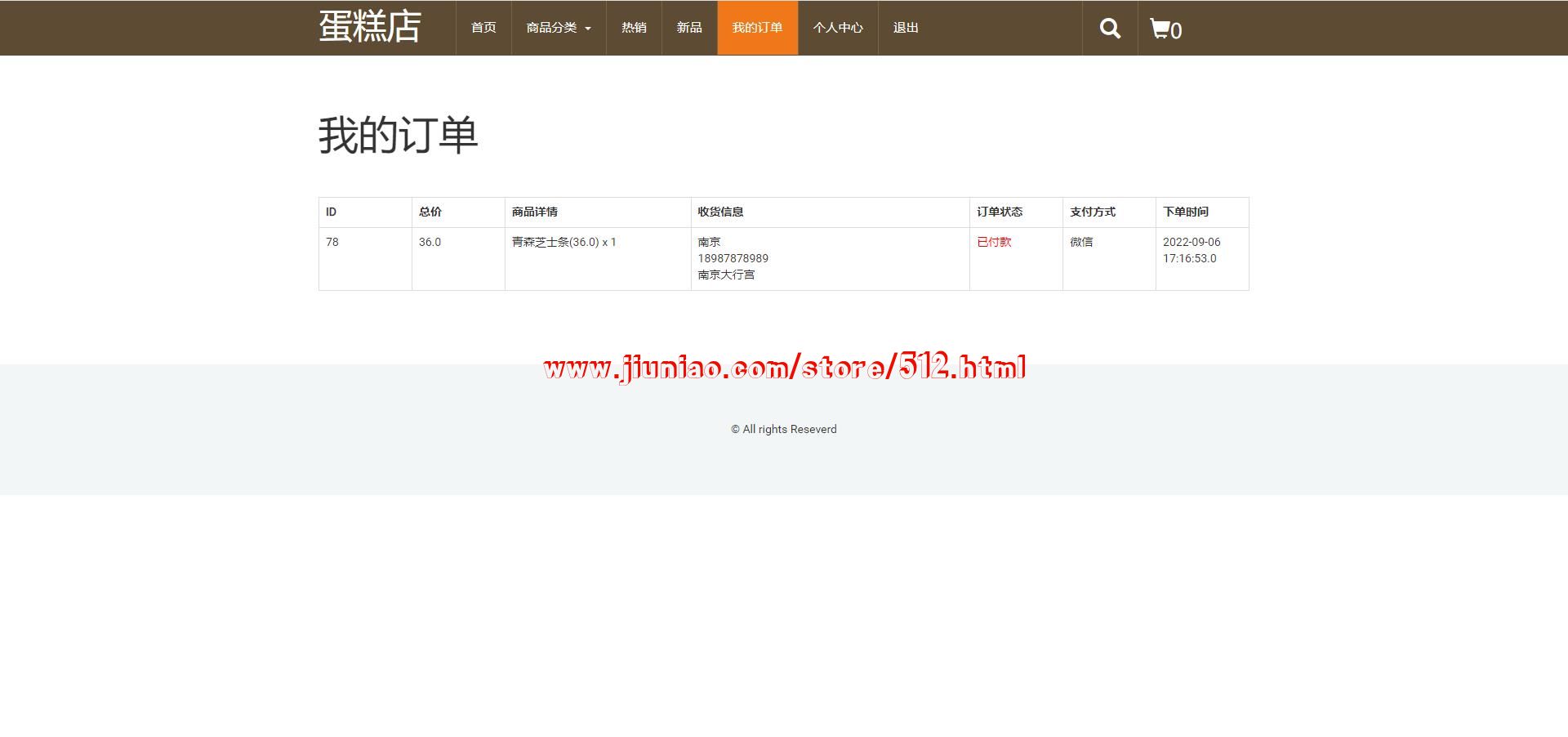Click the phone number 18987878989
This screenshot has height=737, width=1568.
733,258
